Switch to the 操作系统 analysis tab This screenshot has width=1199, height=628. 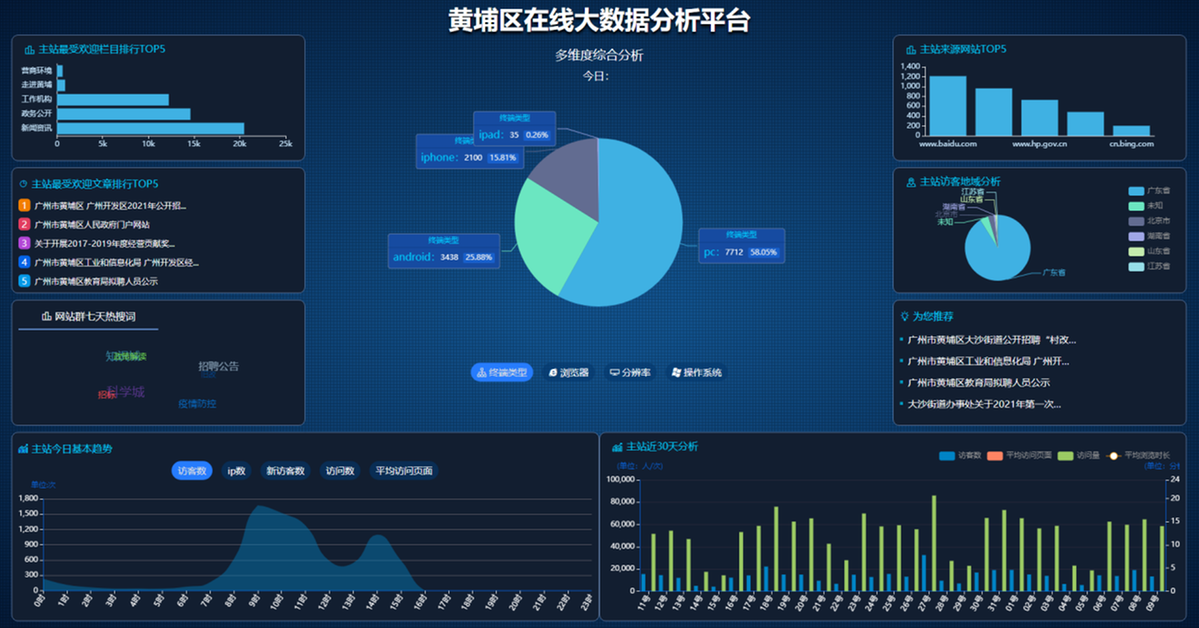click(x=696, y=372)
